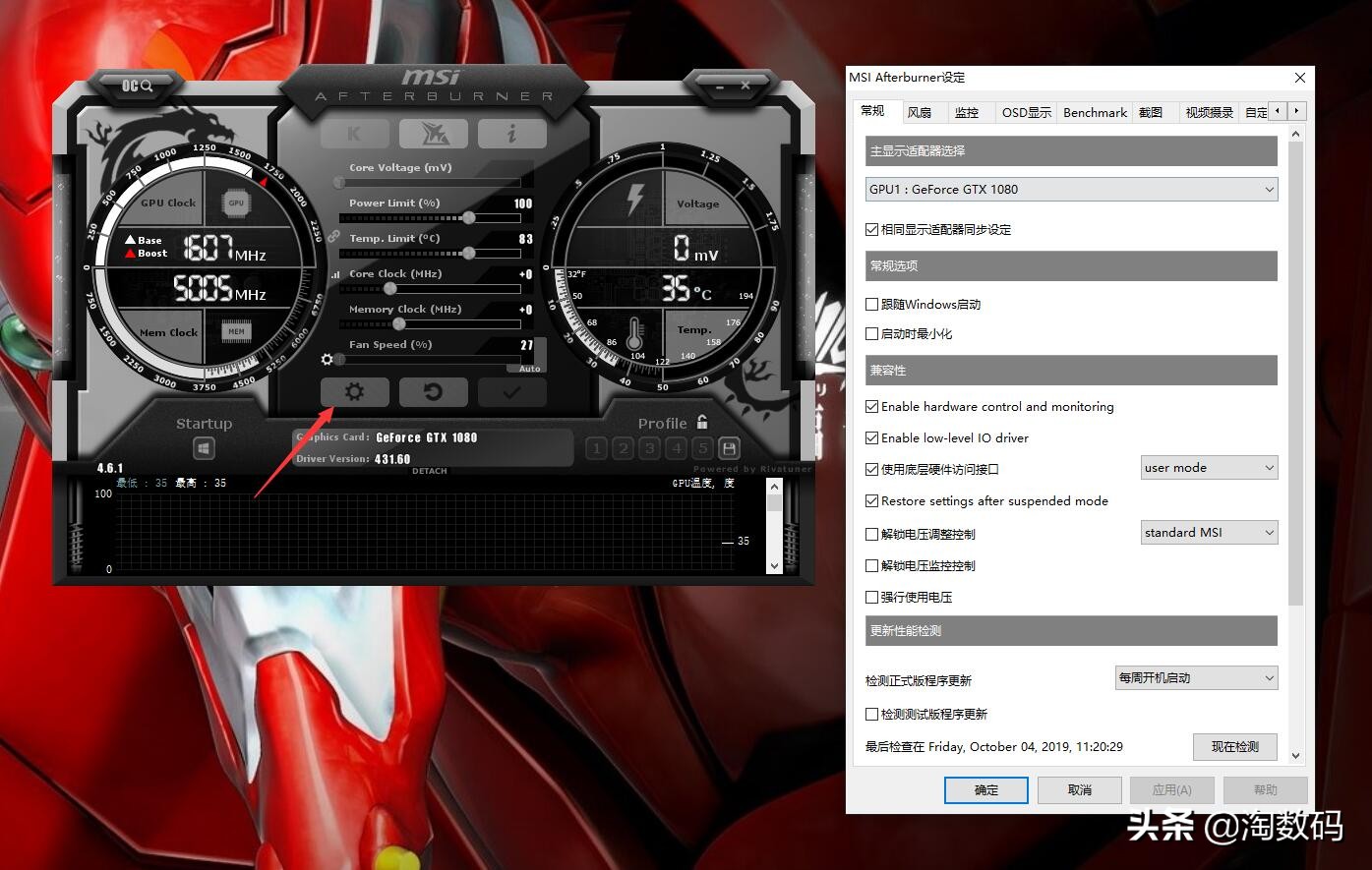
Task: Close the MSI Afterburner settings dialog
Action: 1300,78
